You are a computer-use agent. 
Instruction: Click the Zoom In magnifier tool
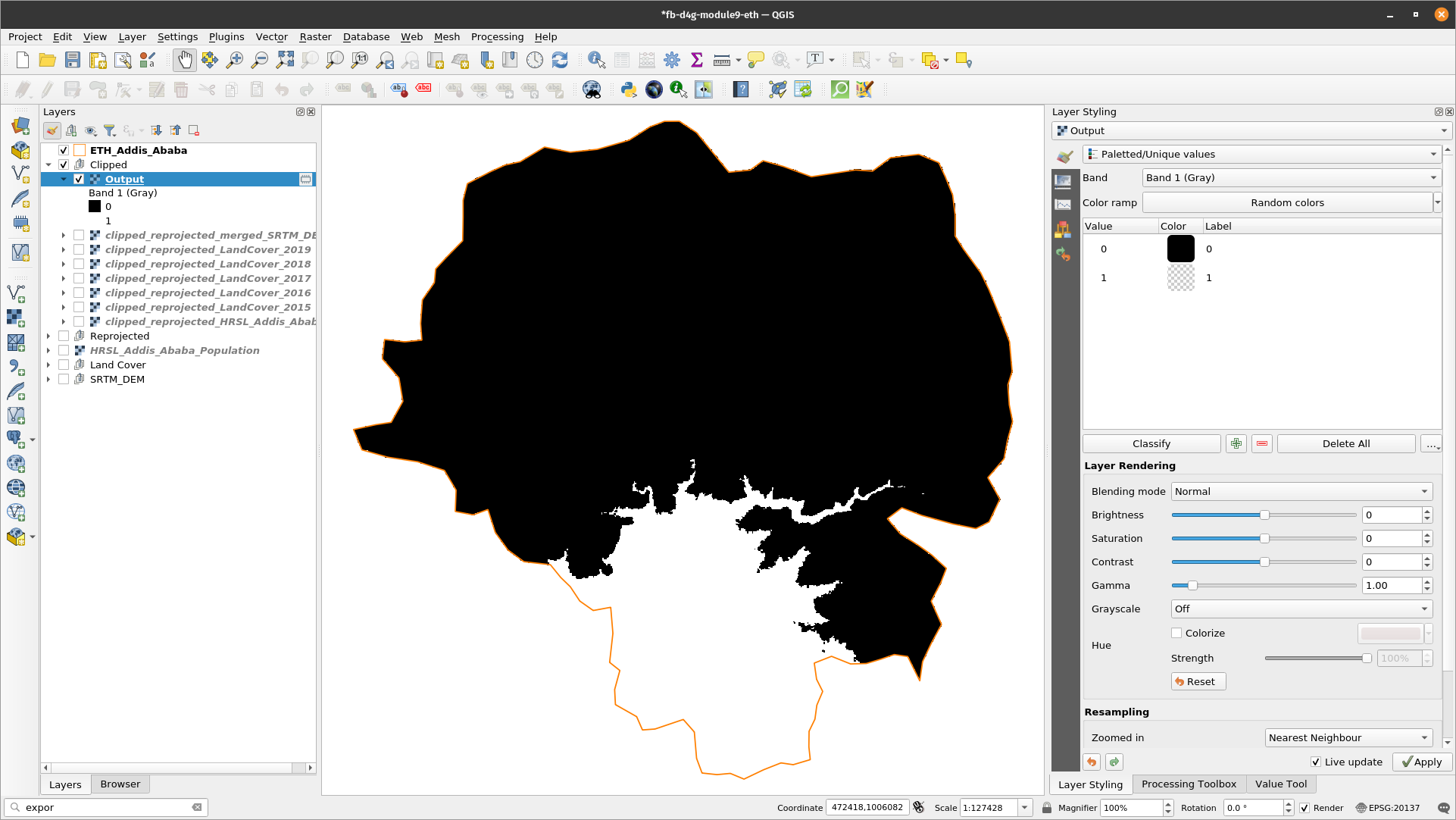(x=235, y=61)
